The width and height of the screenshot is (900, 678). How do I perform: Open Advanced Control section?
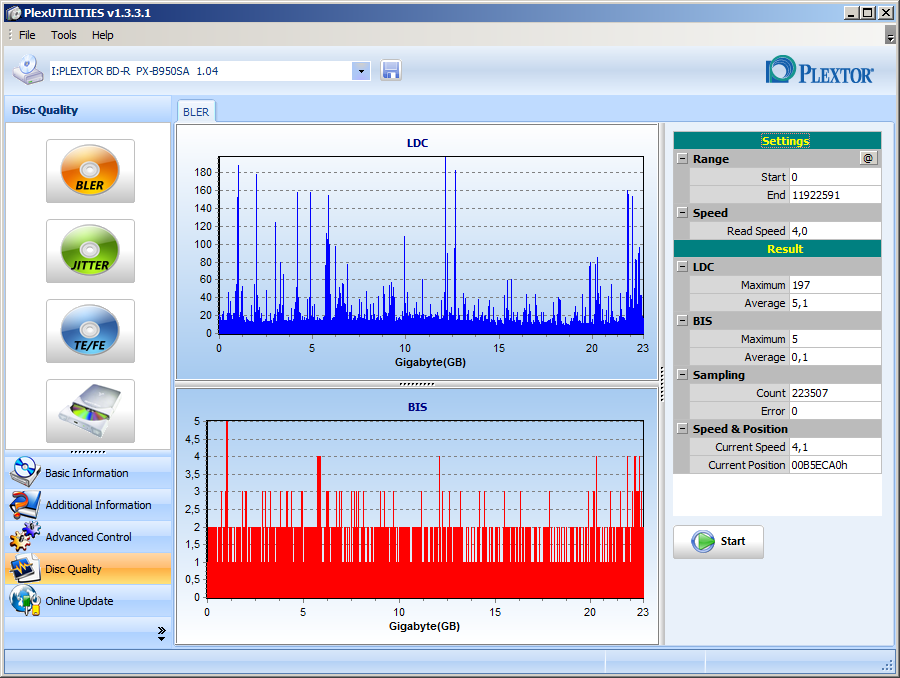tap(88, 537)
